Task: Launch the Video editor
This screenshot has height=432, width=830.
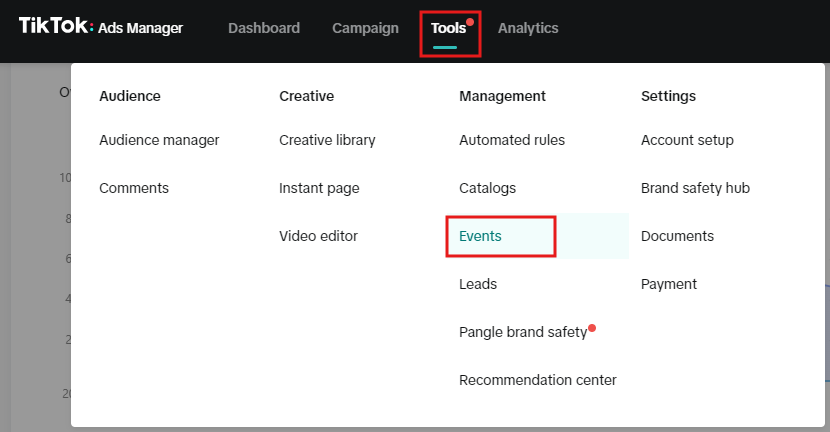Action: point(318,236)
